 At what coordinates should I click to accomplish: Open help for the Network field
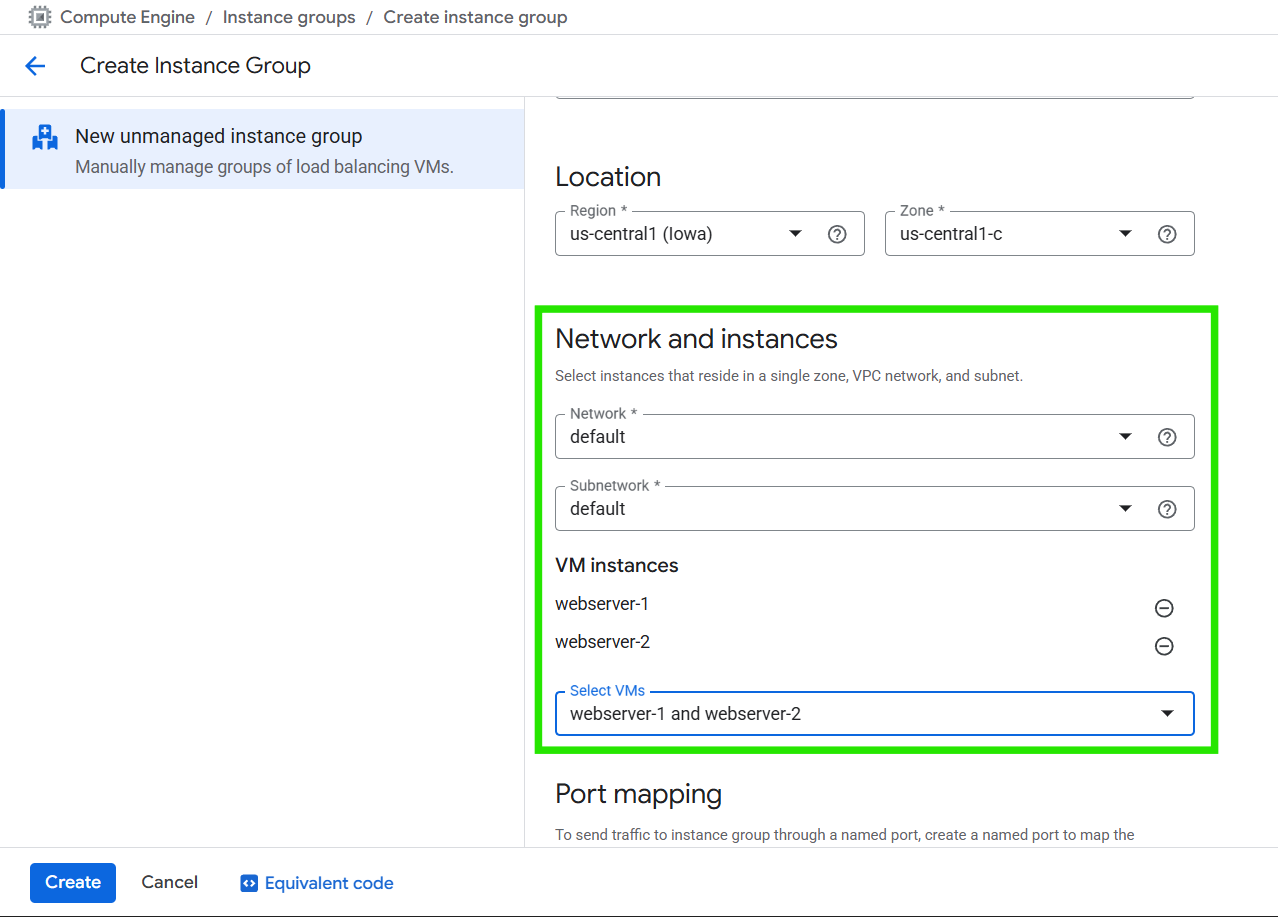point(1166,437)
